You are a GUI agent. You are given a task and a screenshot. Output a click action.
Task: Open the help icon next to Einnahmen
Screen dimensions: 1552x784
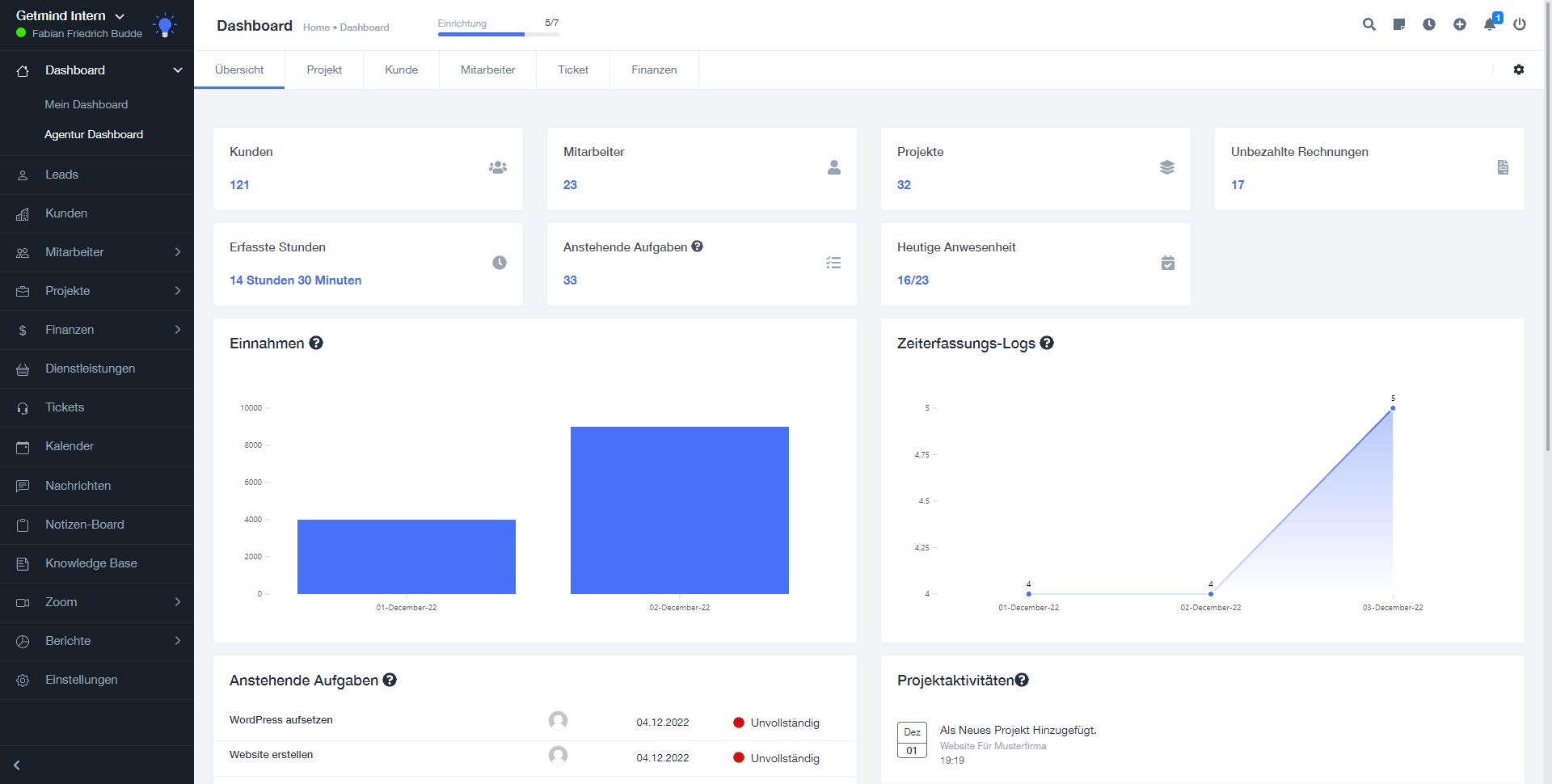click(316, 343)
